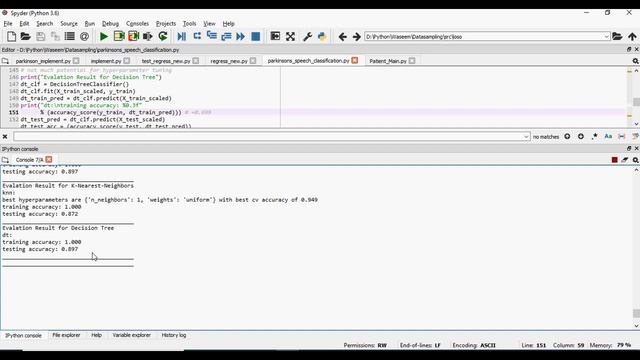The height and width of the screenshot is (360, 640).
Task: Open the Help menu
Action: (228, 24)
